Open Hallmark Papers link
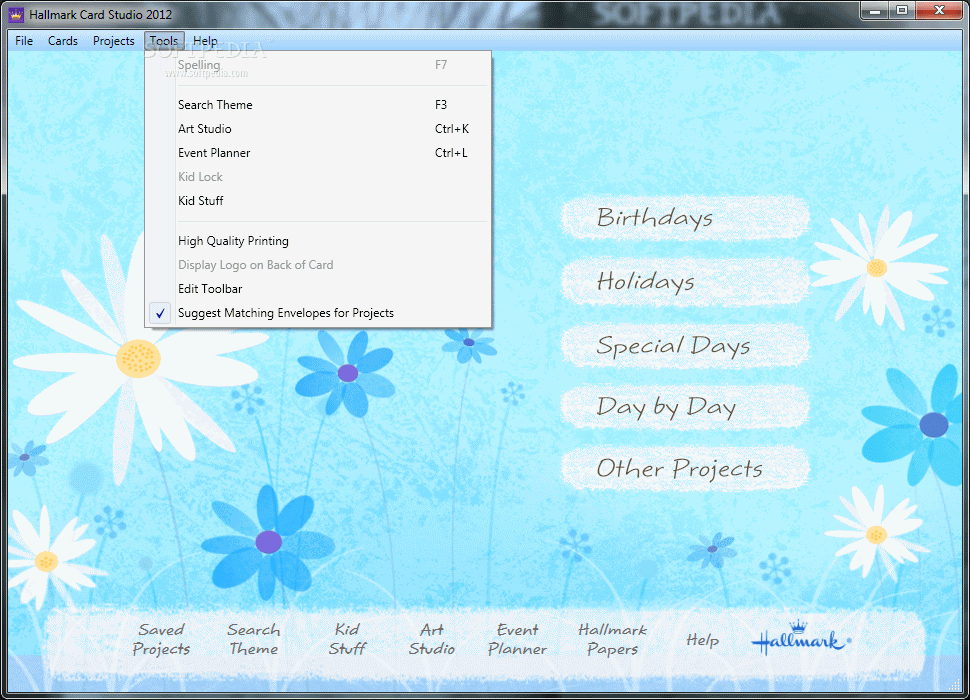The image size is (970, 700). (x=612, y=639)
